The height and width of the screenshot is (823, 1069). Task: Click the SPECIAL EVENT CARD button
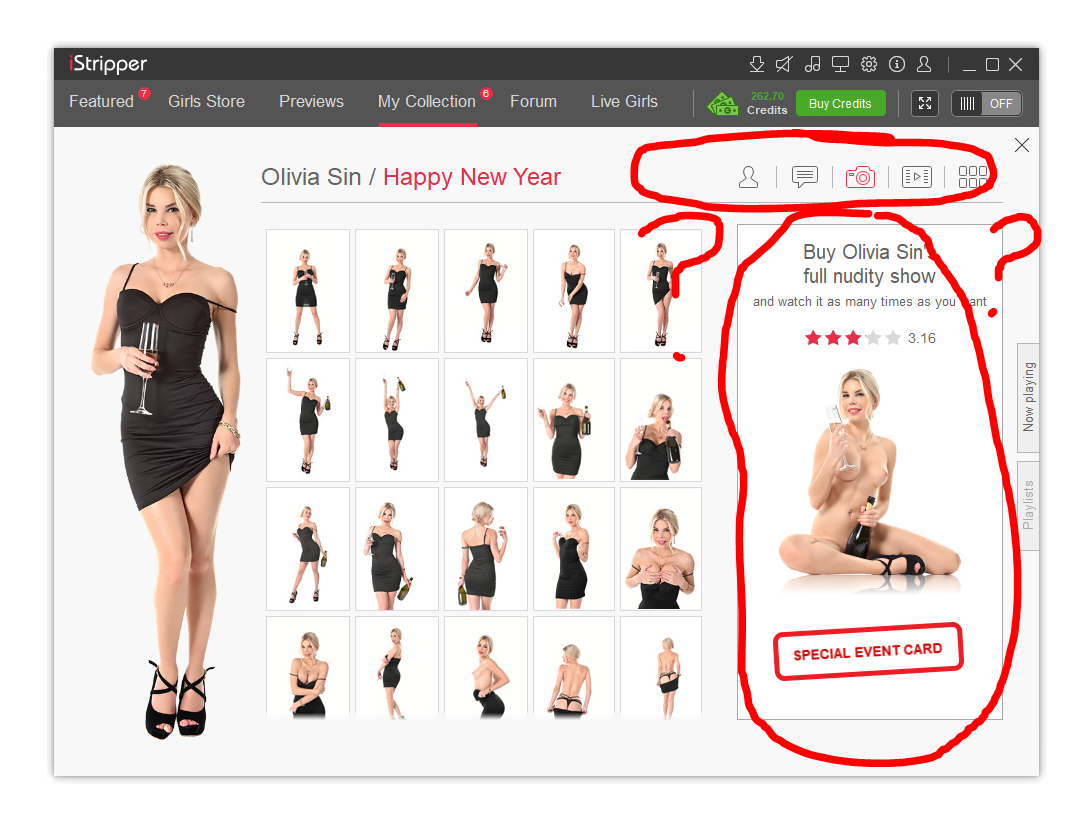tap(868, 651)
